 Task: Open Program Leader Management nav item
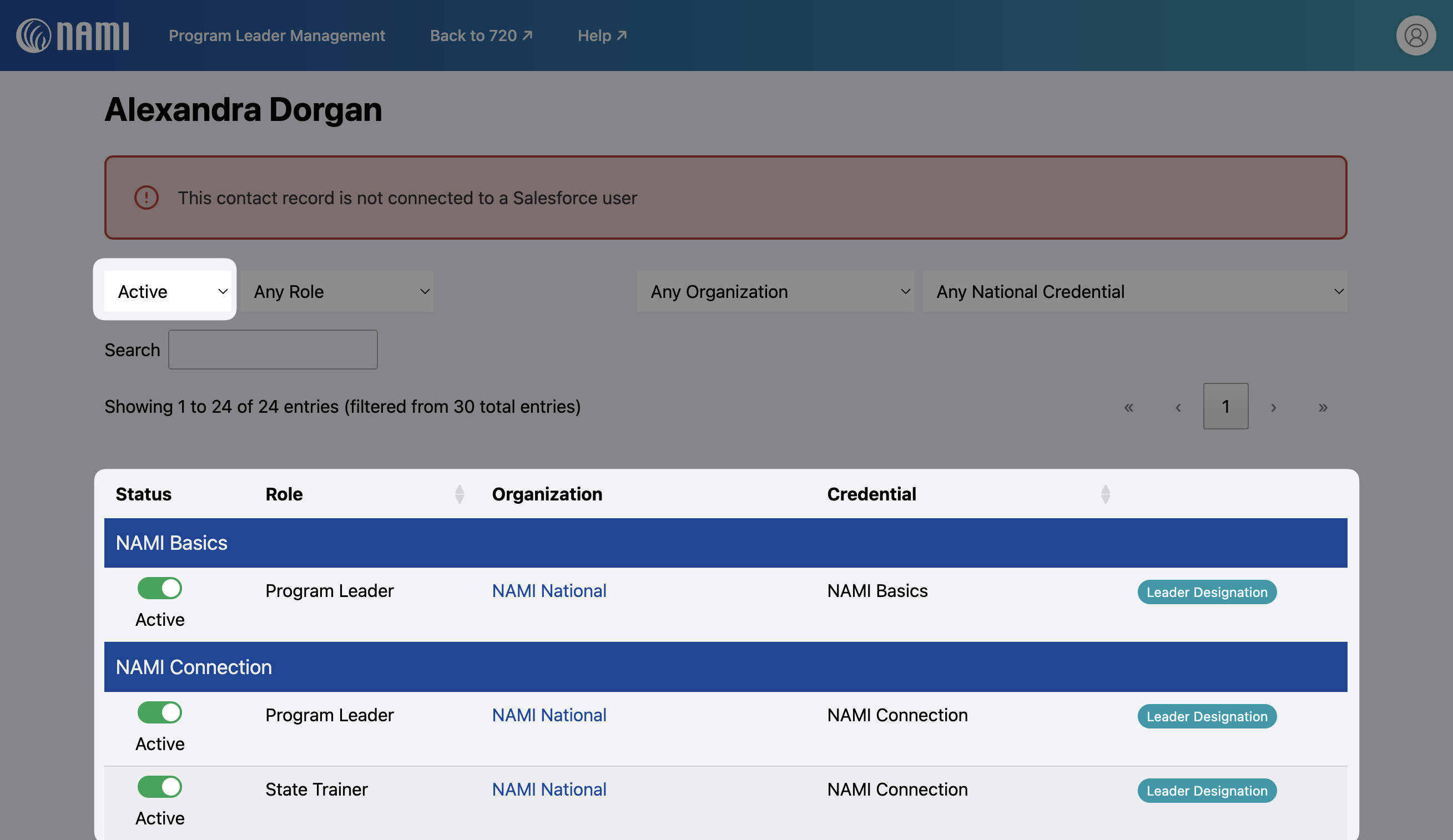point(277,36)
